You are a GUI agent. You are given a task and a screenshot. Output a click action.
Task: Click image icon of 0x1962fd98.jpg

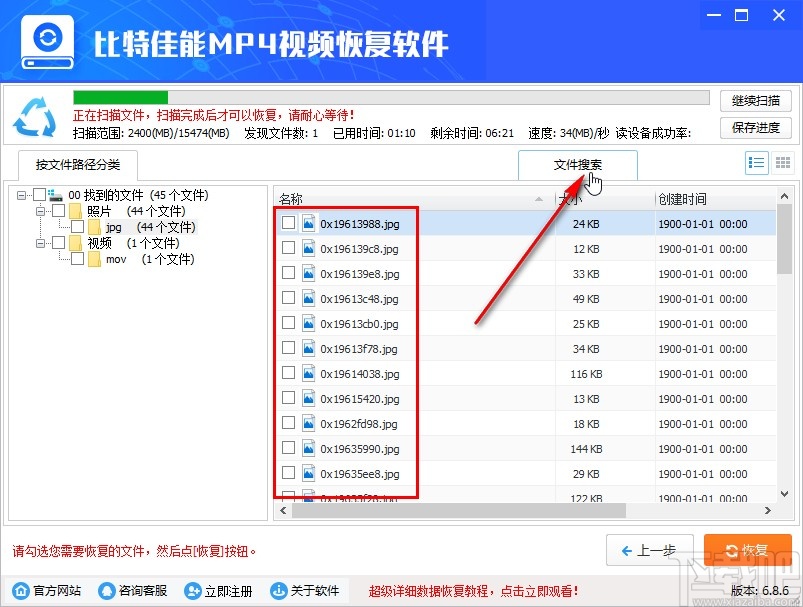(308, 424)
